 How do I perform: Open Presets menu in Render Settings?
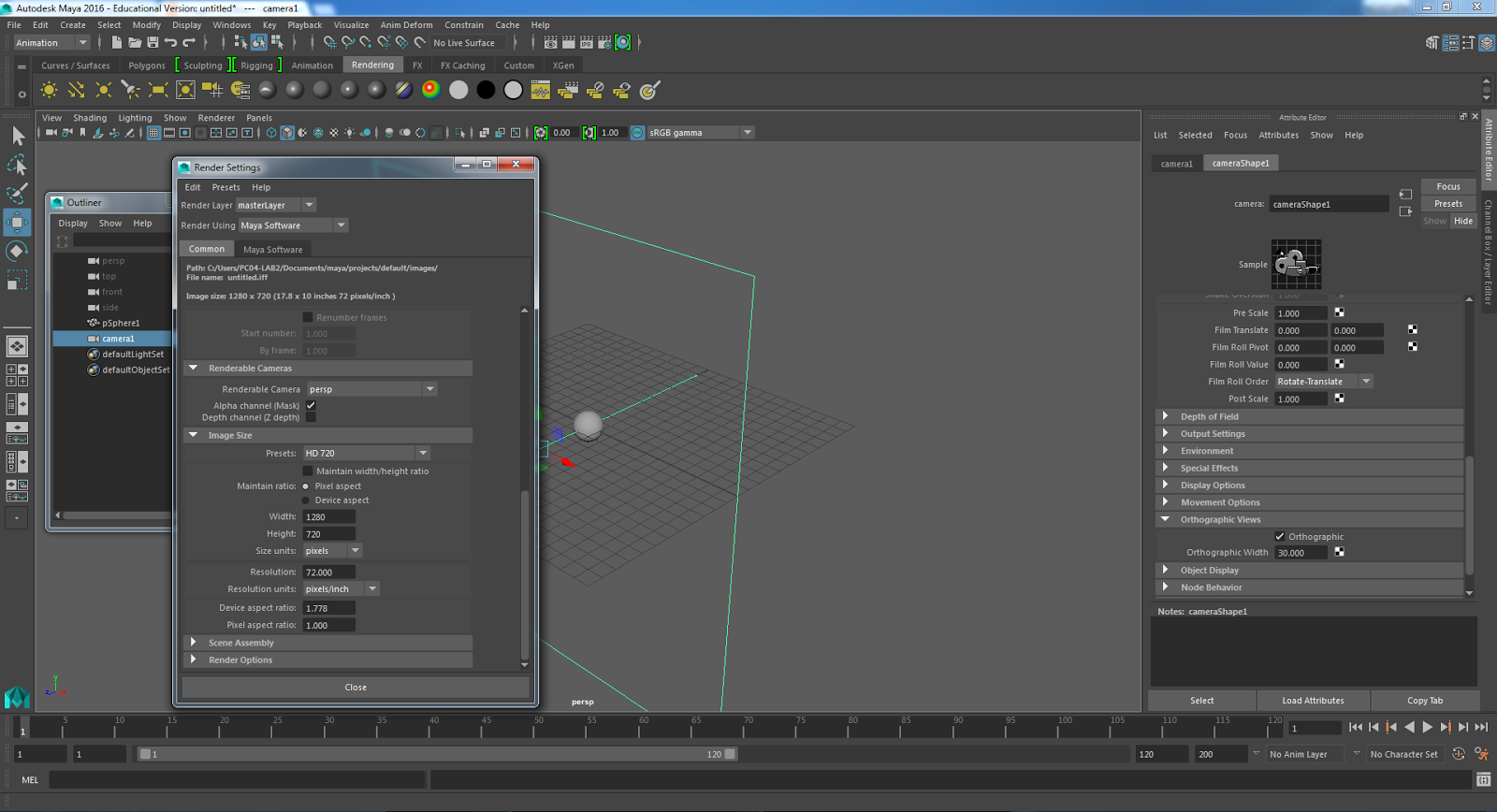[225, 187]
